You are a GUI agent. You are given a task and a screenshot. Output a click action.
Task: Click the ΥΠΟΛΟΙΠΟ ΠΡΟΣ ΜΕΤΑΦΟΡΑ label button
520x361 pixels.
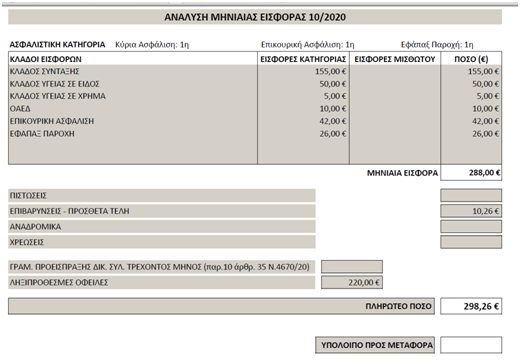[375, 345]
